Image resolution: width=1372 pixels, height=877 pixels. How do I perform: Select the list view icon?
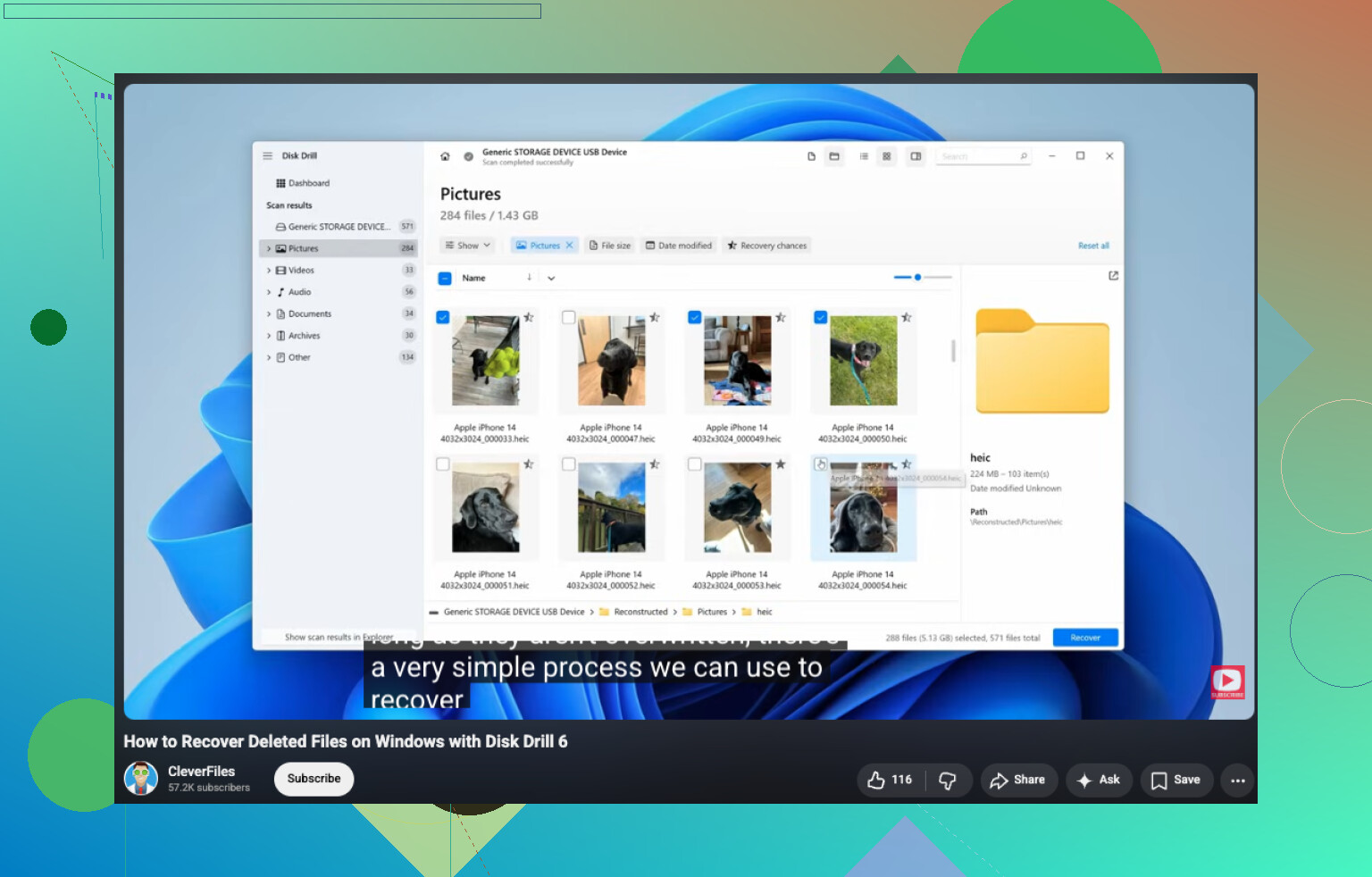click(x=864, y=156)
